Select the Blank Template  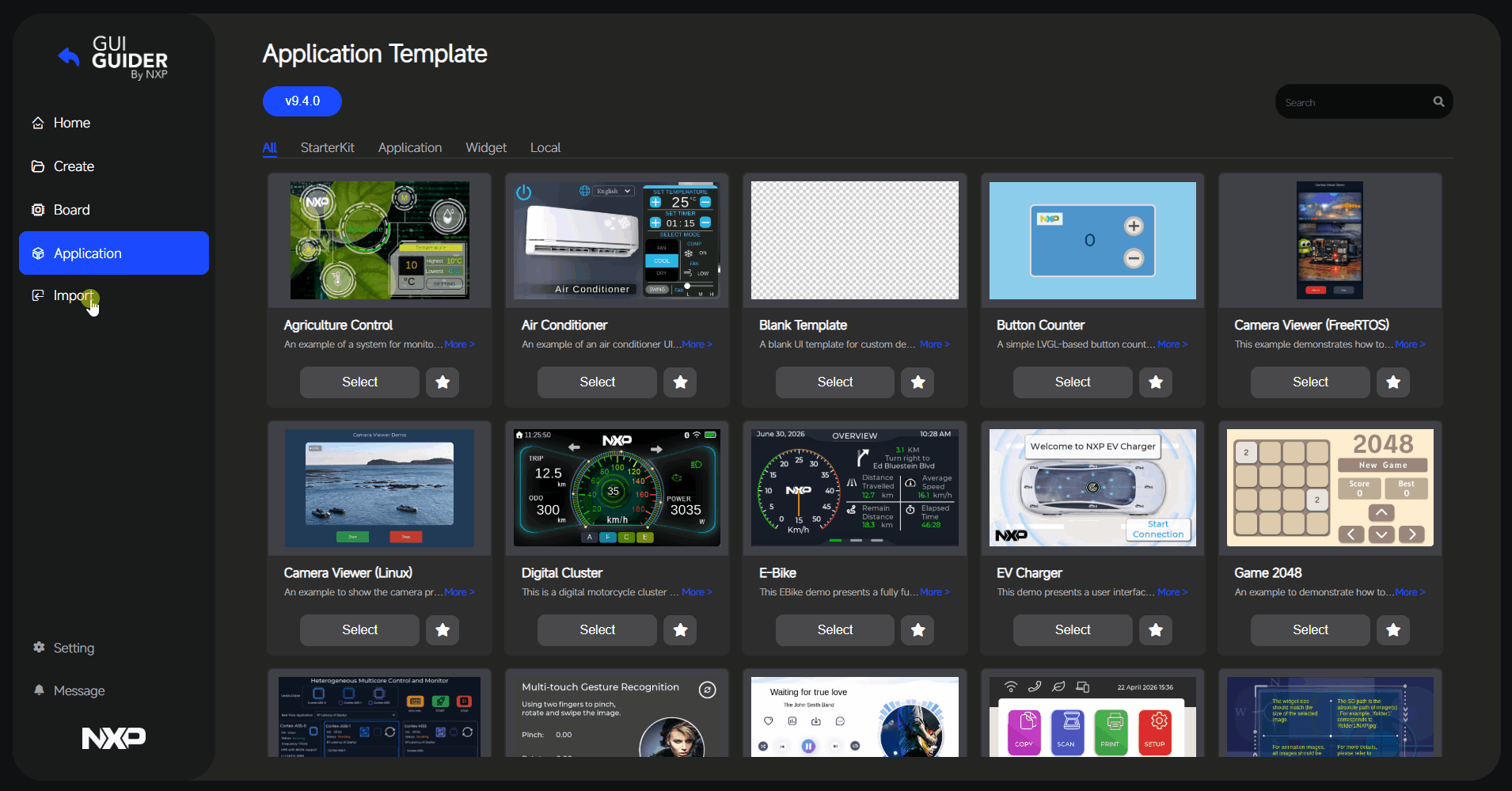click(835, 382)
